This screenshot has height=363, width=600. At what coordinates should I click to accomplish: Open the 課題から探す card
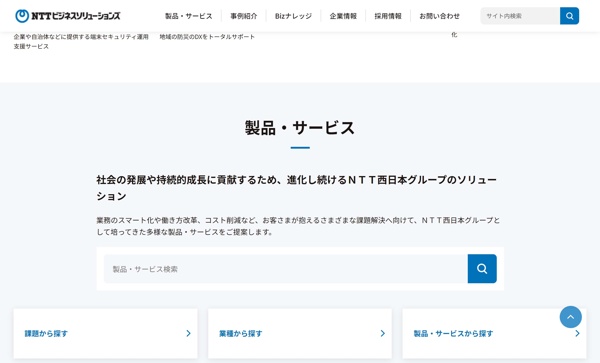click(x=106, y=334)
